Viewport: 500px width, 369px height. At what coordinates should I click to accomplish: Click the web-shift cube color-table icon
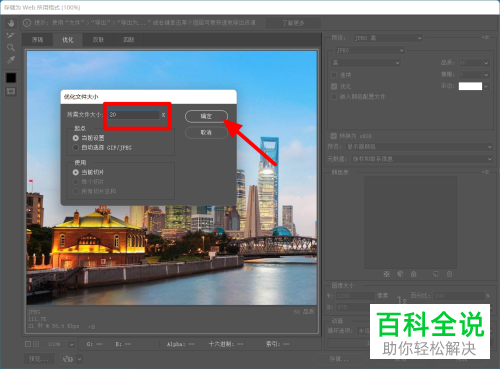tap(400, 274)
